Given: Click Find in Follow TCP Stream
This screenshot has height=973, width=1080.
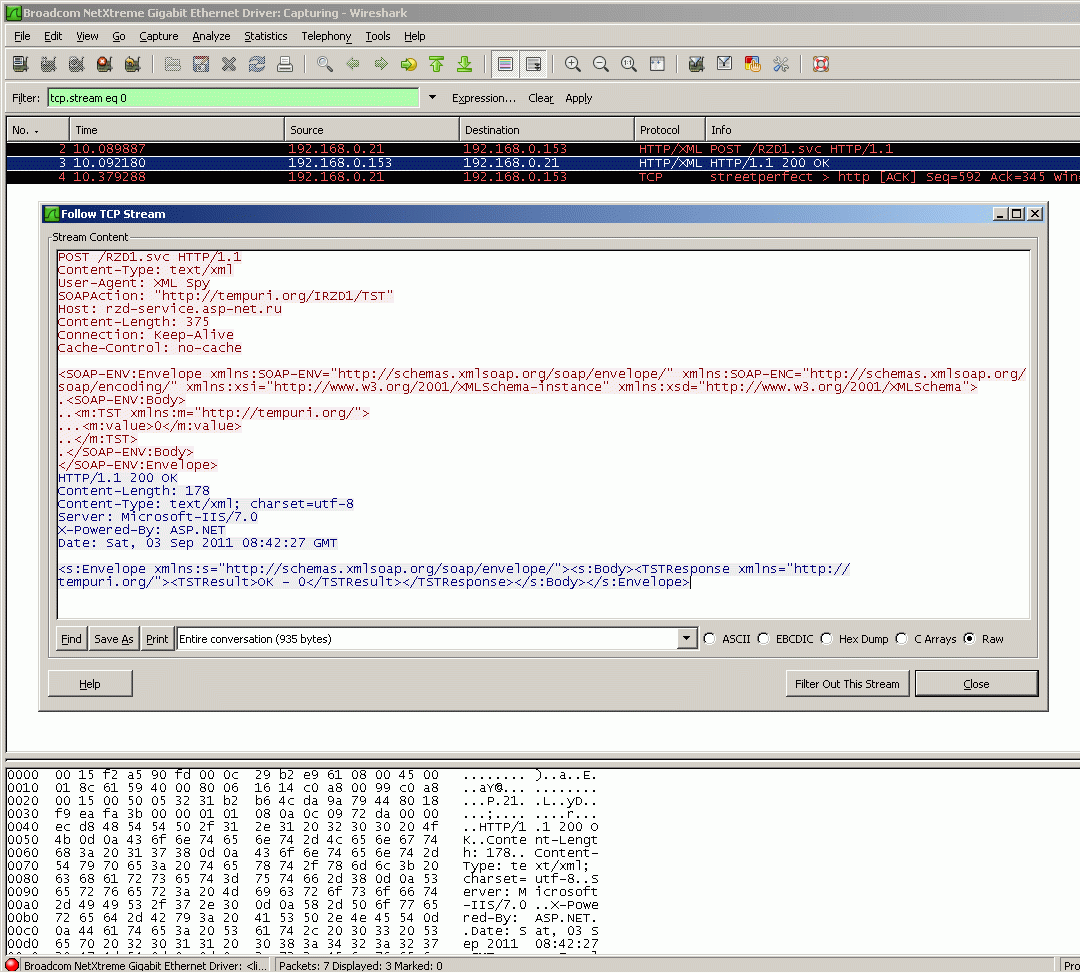Looking at the screenshot, I should [x=71, y=639].
